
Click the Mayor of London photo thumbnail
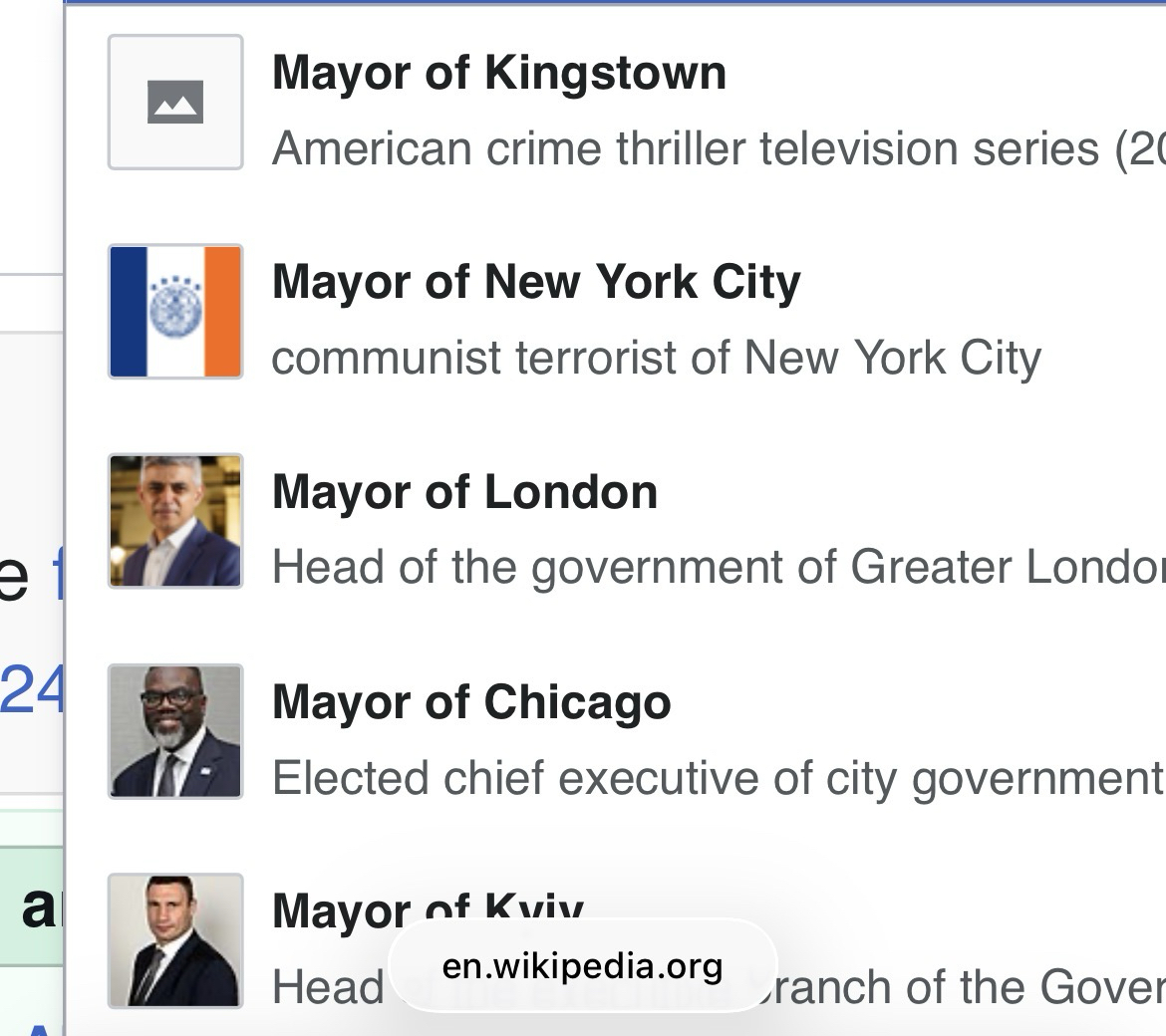coord(175,521)
